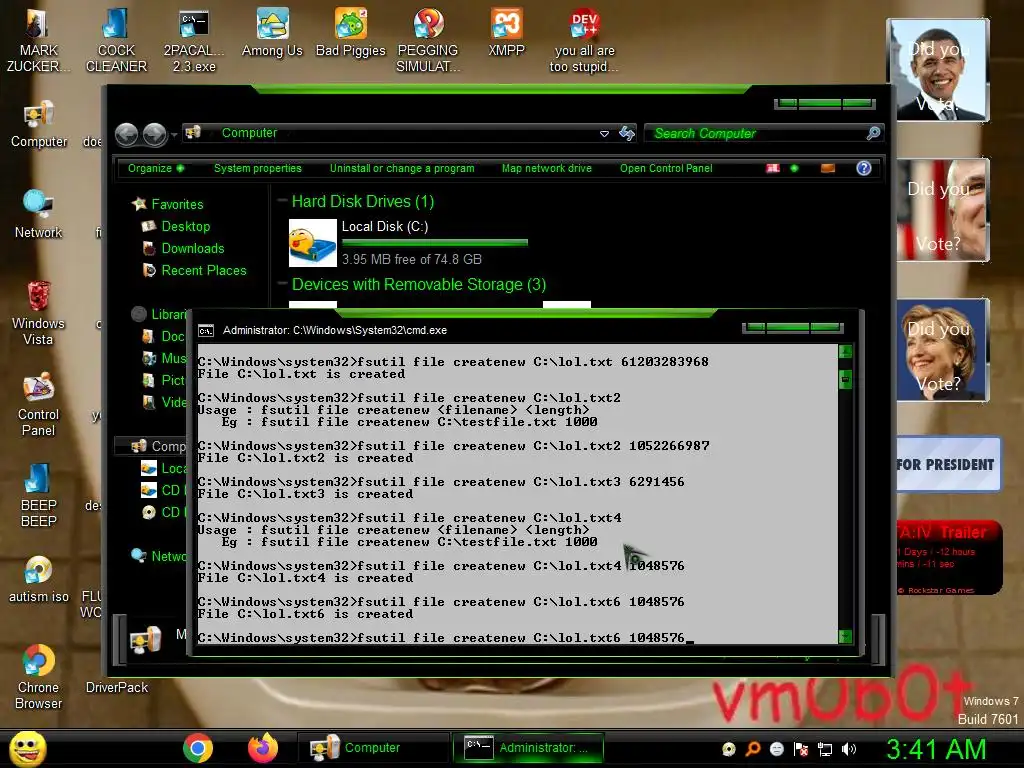This screenshot has height=768, width=1024.
Task: Click the 3:41 AM clock
Action: click(935, 749)
